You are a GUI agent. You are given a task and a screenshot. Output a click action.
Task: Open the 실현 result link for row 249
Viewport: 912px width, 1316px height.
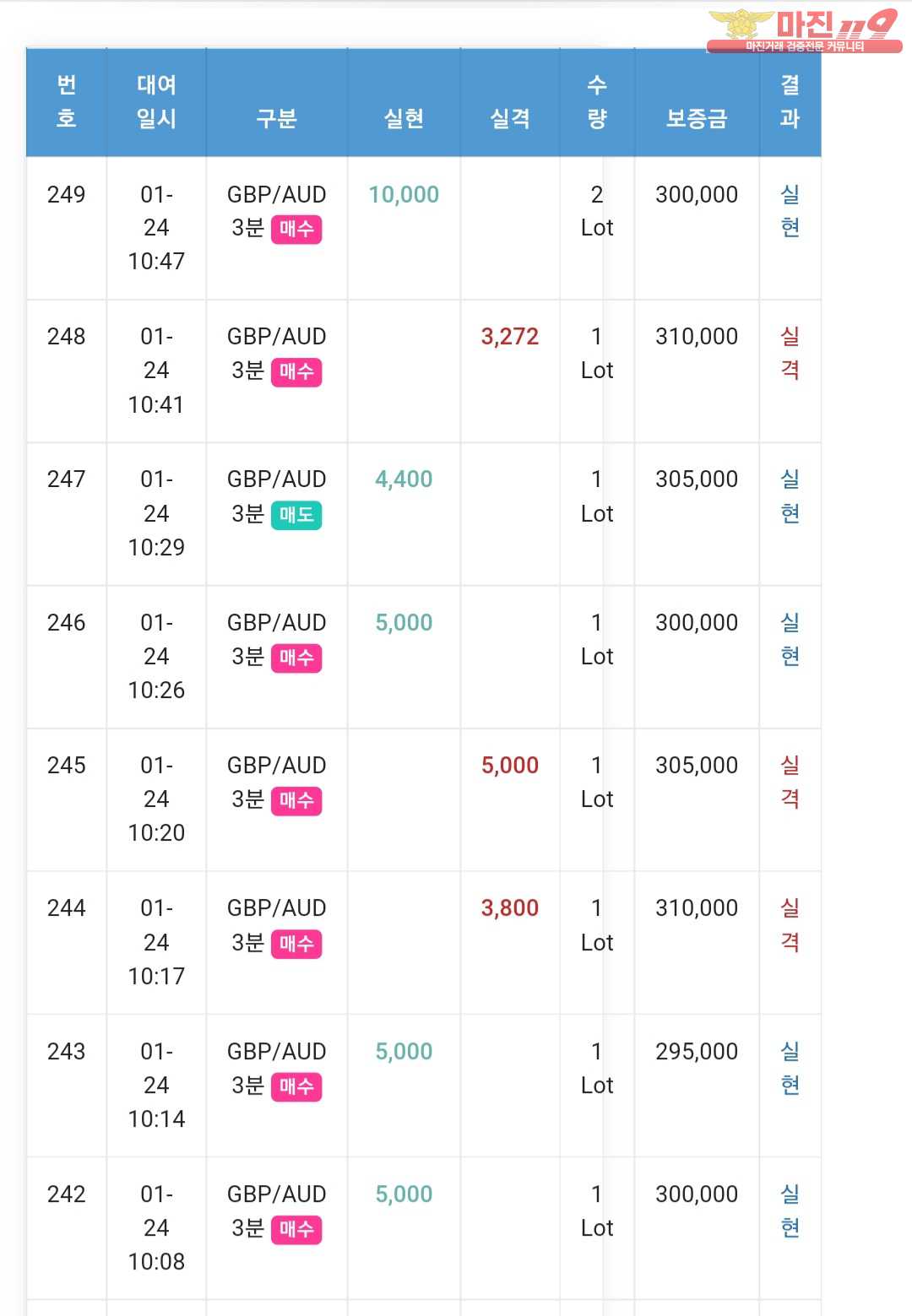tap(790, 211)
